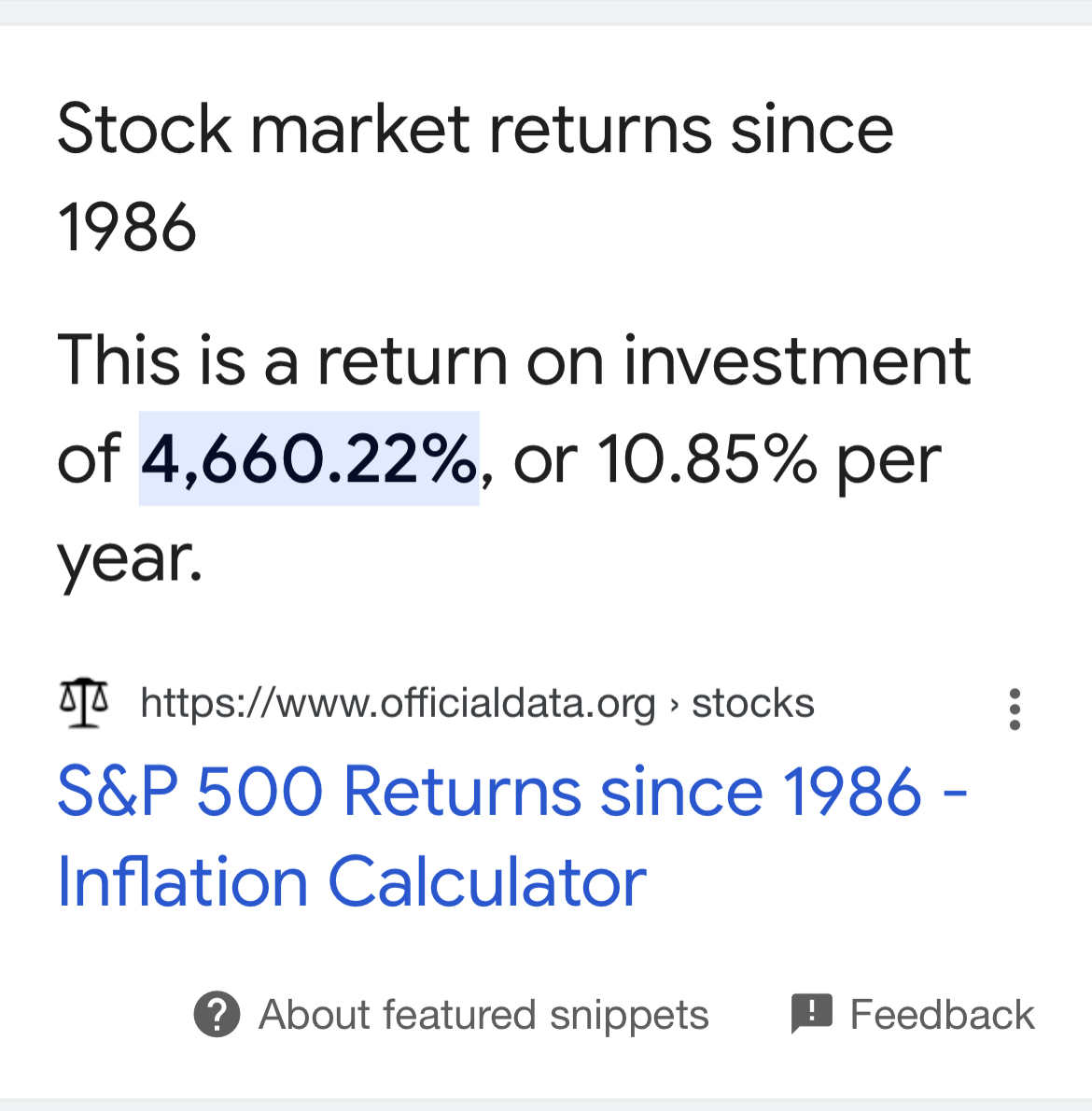1092x1111 pixels.
Task: Open the three-dot more options menu
Action: coord(1015,709)
